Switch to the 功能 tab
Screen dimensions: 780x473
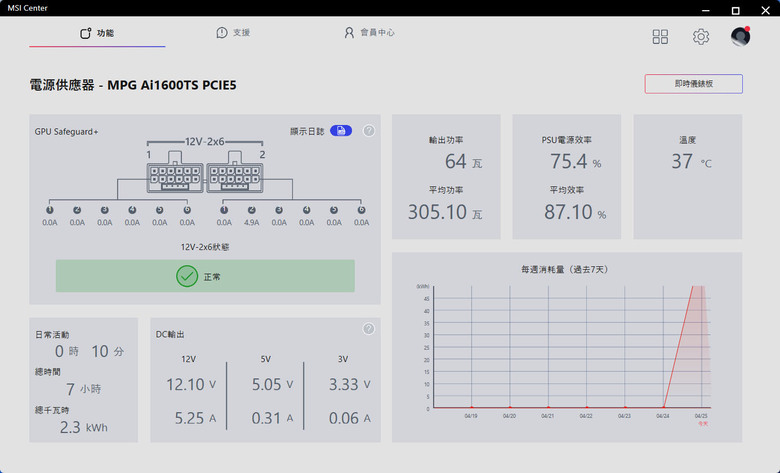pos(97,33)
